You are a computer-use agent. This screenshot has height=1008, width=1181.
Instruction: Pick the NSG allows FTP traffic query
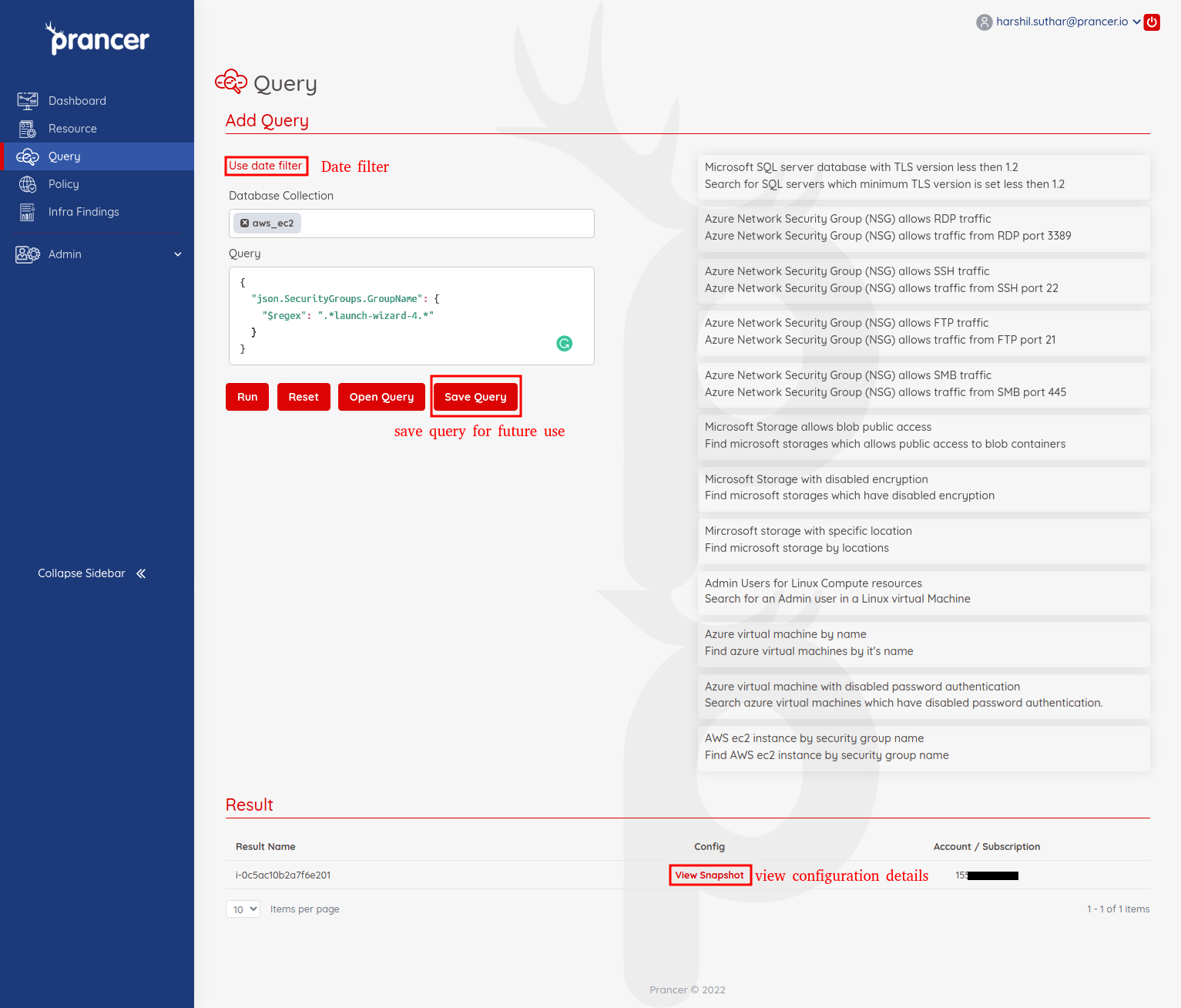tap(924, 332)
